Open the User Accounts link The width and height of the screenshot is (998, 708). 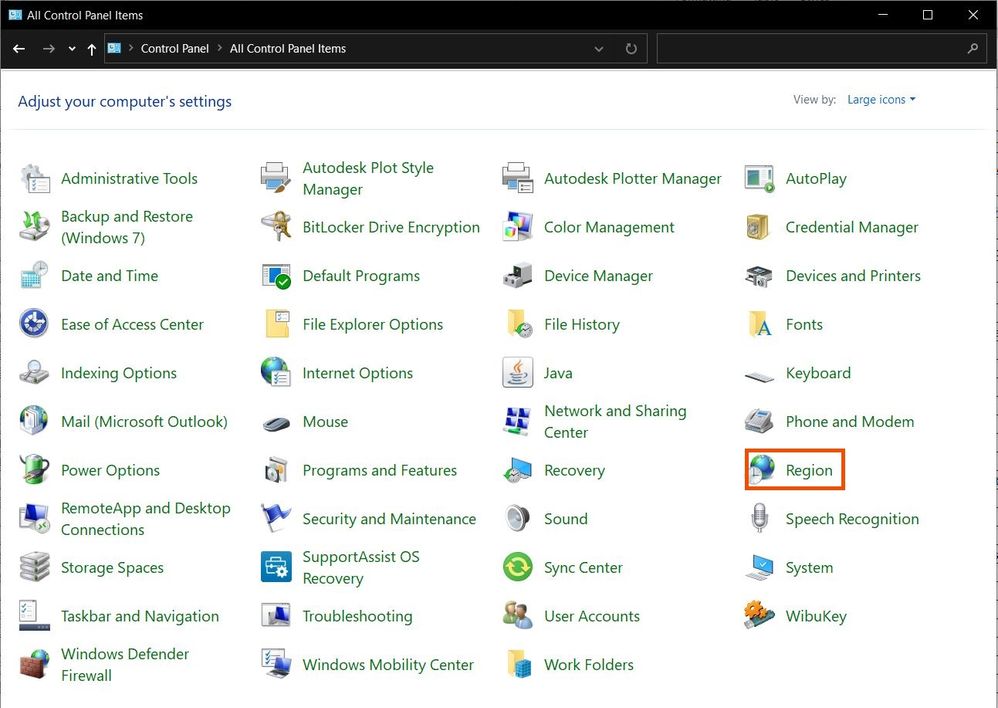tap(592, 616)
